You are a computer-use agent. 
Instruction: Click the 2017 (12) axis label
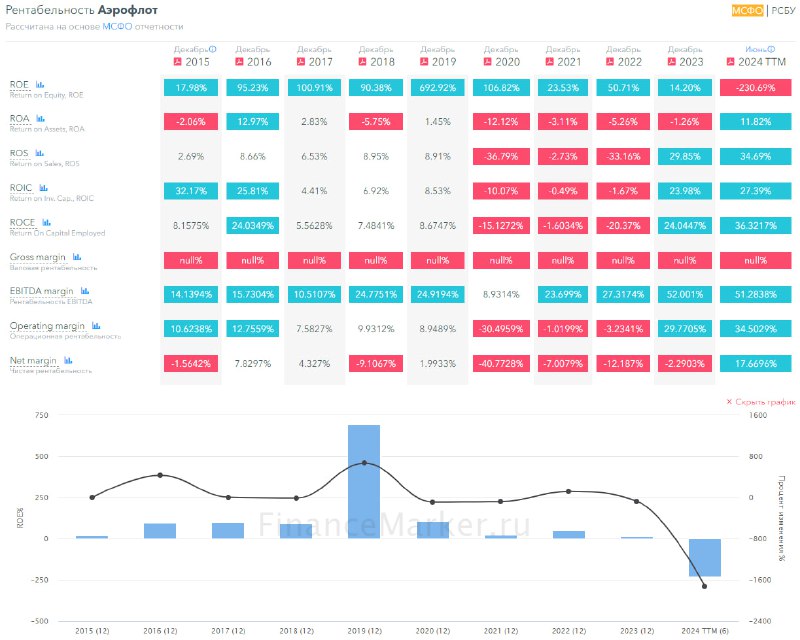click(228, 631)
